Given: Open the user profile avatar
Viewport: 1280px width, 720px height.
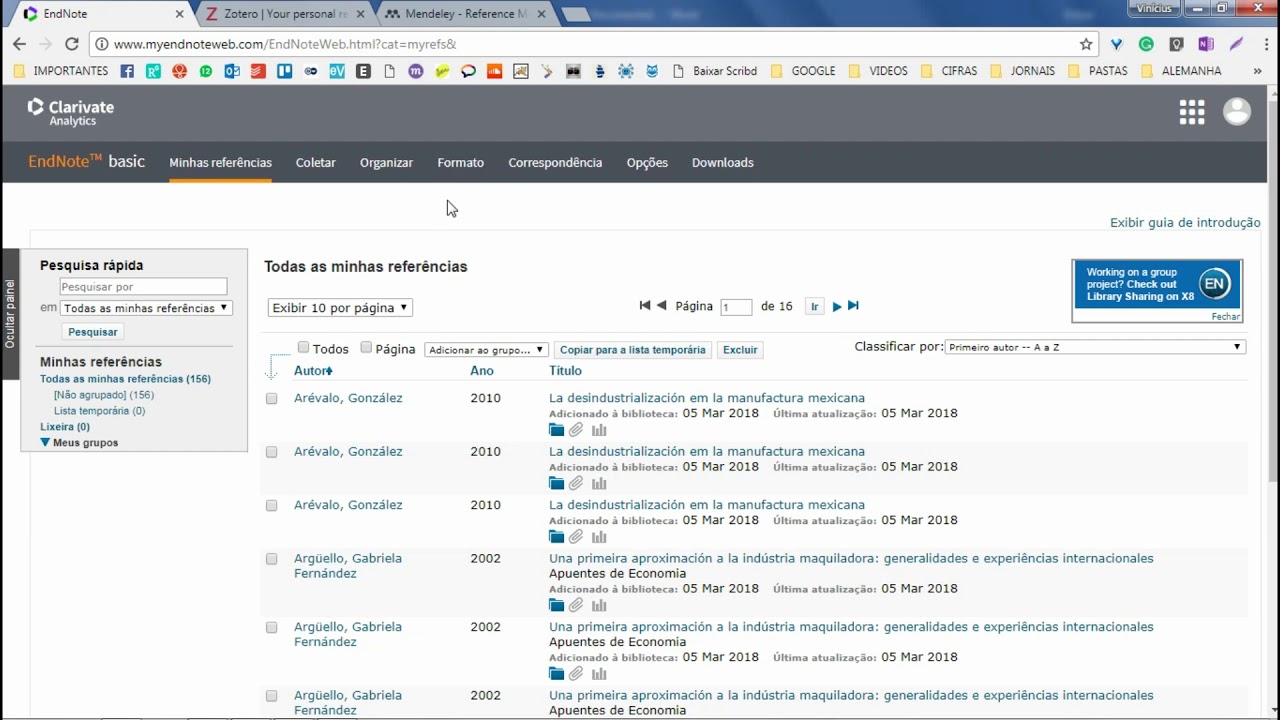Looking at the screenshot, I should [1237, 112].
